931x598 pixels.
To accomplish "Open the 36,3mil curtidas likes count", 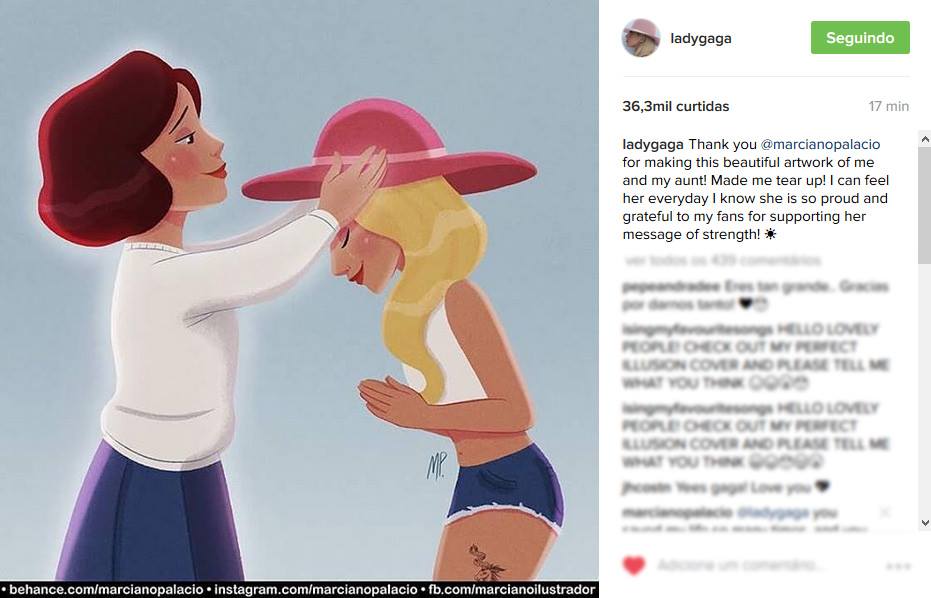I will click(676, 106).
